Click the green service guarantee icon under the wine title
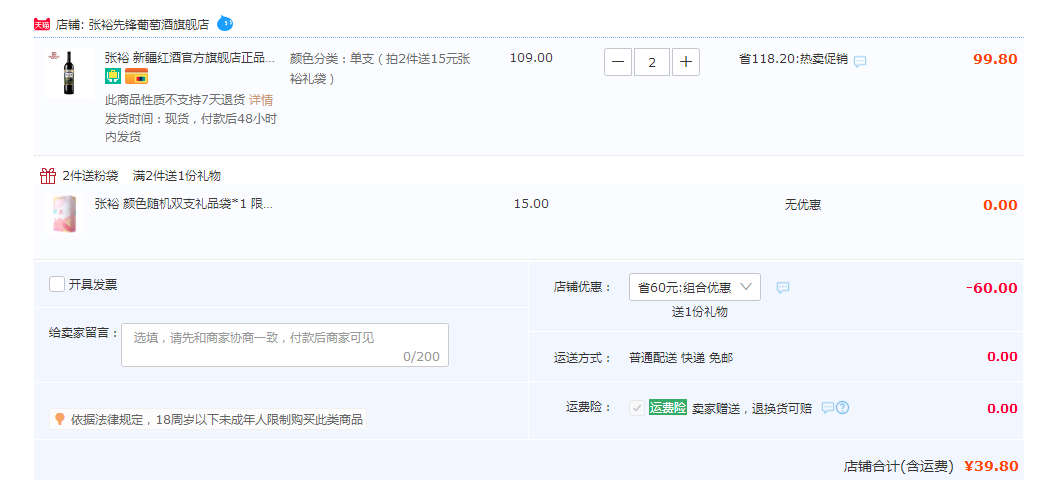The width and height of the screenshot is (1044, 480). tap(113, 77)
